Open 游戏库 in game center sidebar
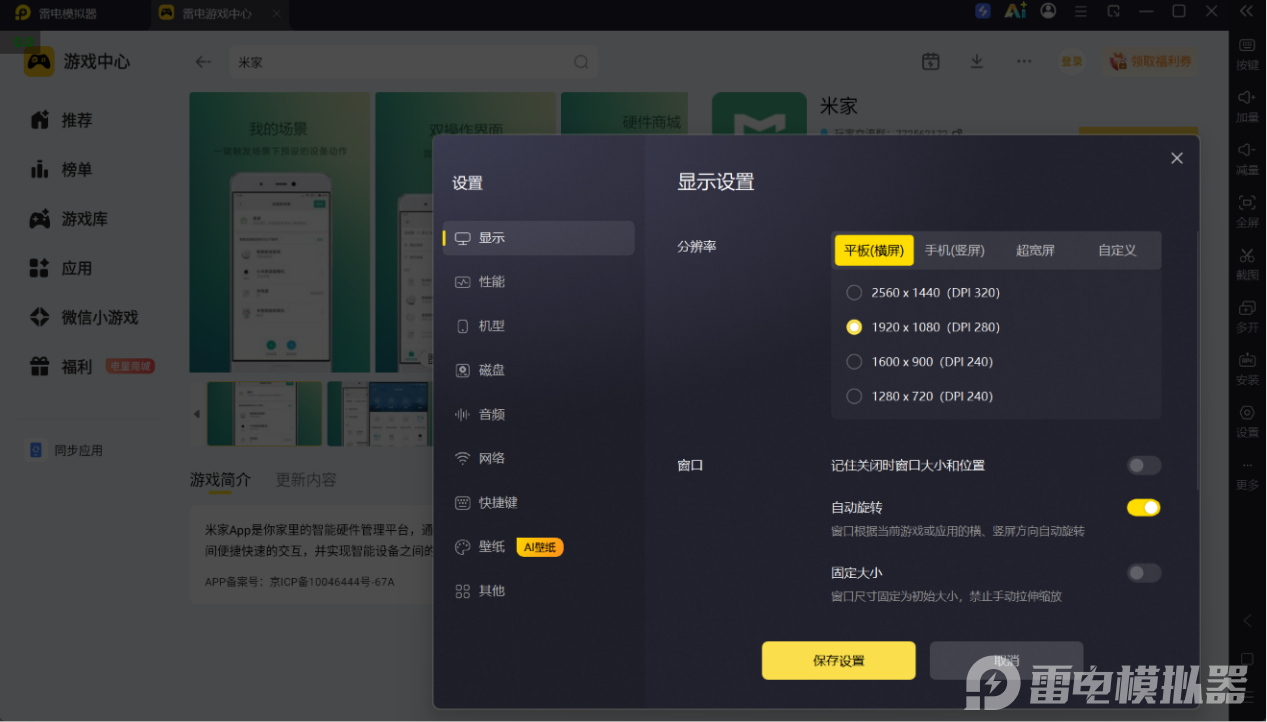Image resolution: width=1267 pixels, height=722 pixels. coord(68,219)
